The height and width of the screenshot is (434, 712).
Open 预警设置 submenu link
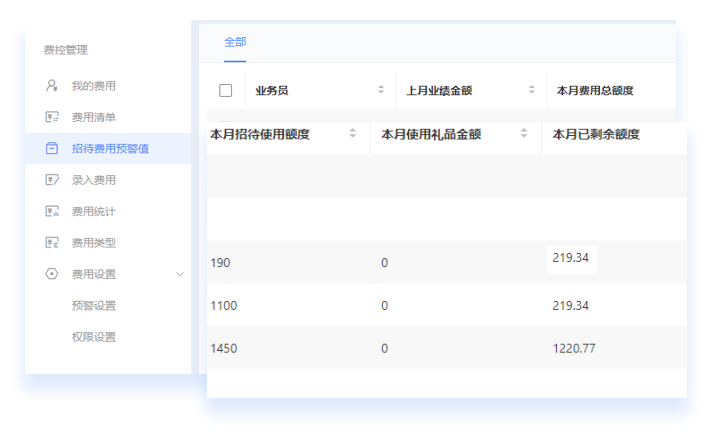93,305
